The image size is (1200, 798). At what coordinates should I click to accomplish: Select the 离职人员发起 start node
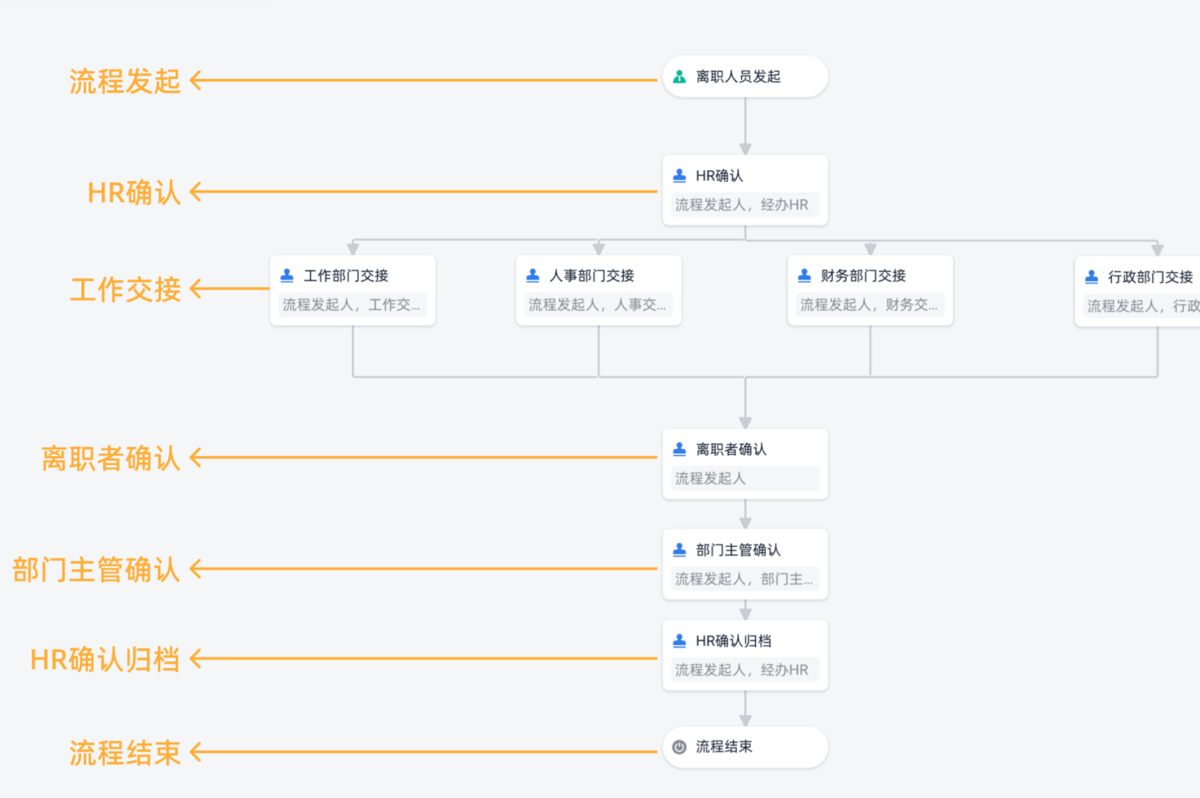[x=745, y=77]
